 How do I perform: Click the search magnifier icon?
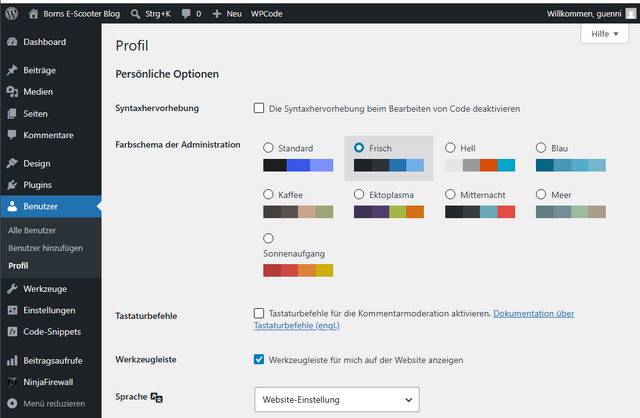coord(135,14)
